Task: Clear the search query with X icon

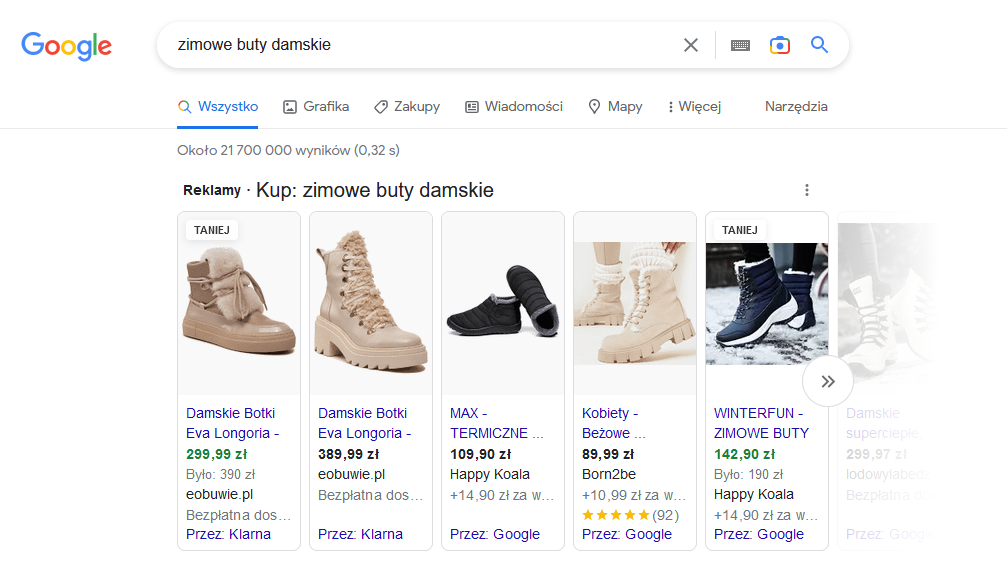Action: 690,45
